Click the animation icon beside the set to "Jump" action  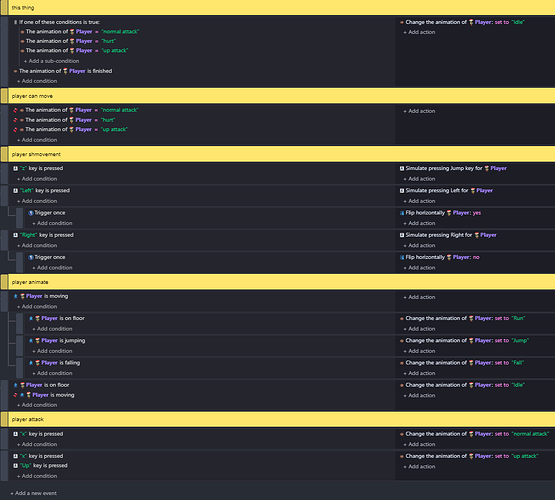click(402, 341)
